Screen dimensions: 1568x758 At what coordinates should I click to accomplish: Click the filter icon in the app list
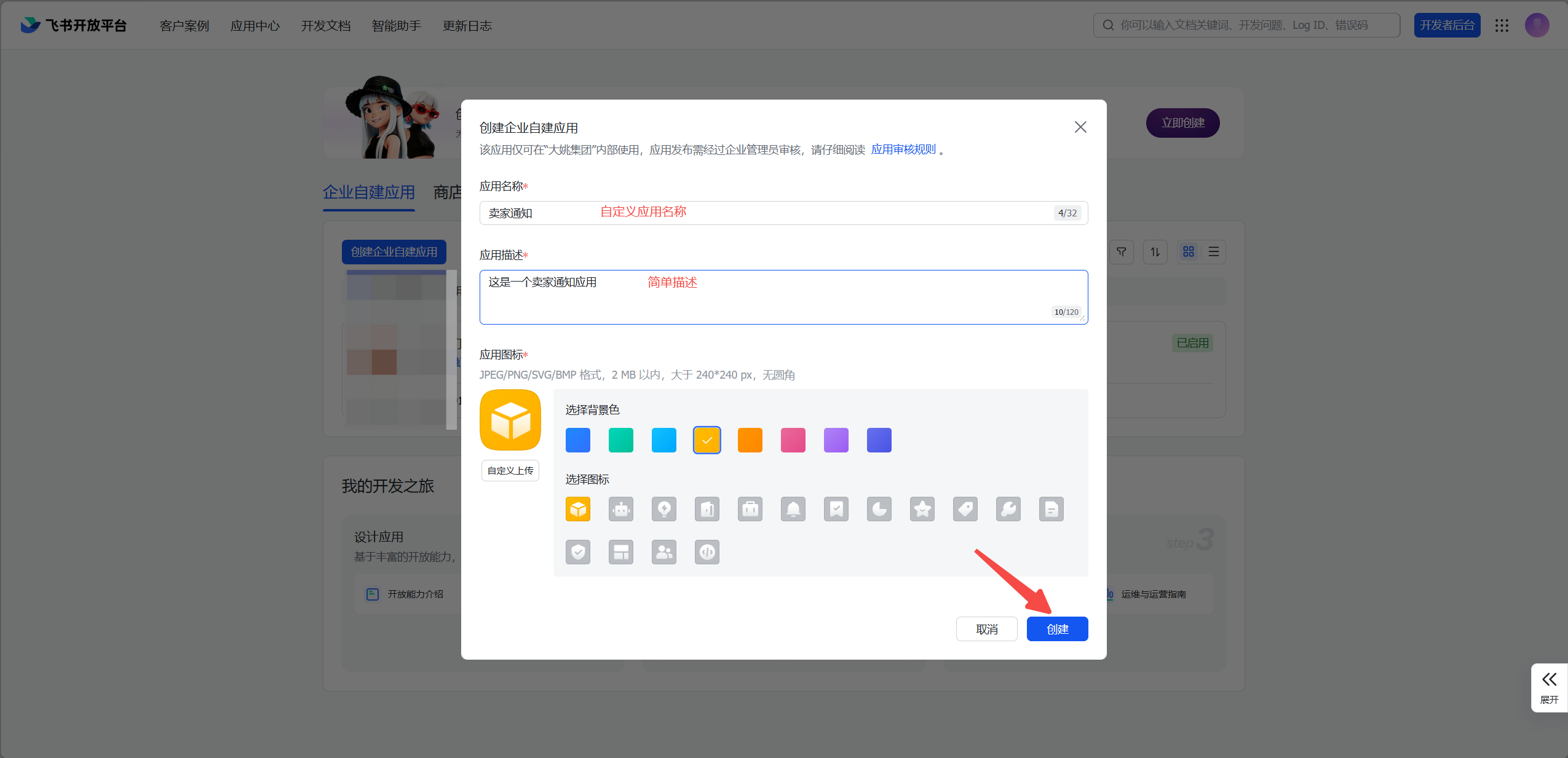(x=1122, y=252)
